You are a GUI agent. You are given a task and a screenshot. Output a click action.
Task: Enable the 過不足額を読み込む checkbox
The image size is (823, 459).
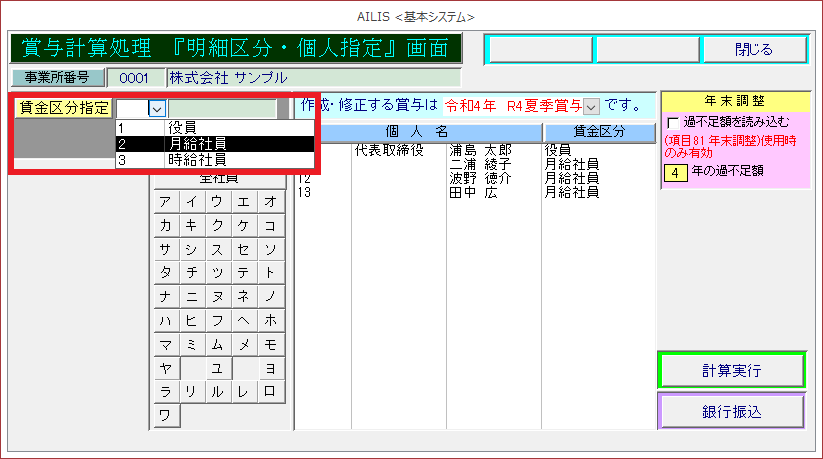coord(673,122)
